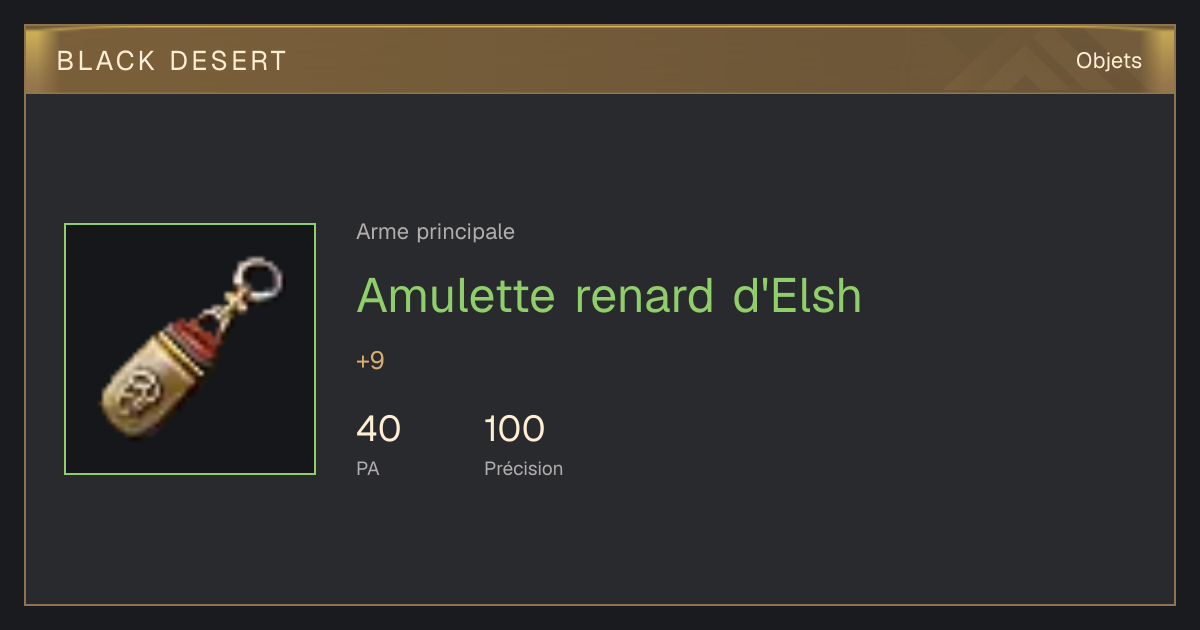Click the 100 Précision value

(514, 429)
